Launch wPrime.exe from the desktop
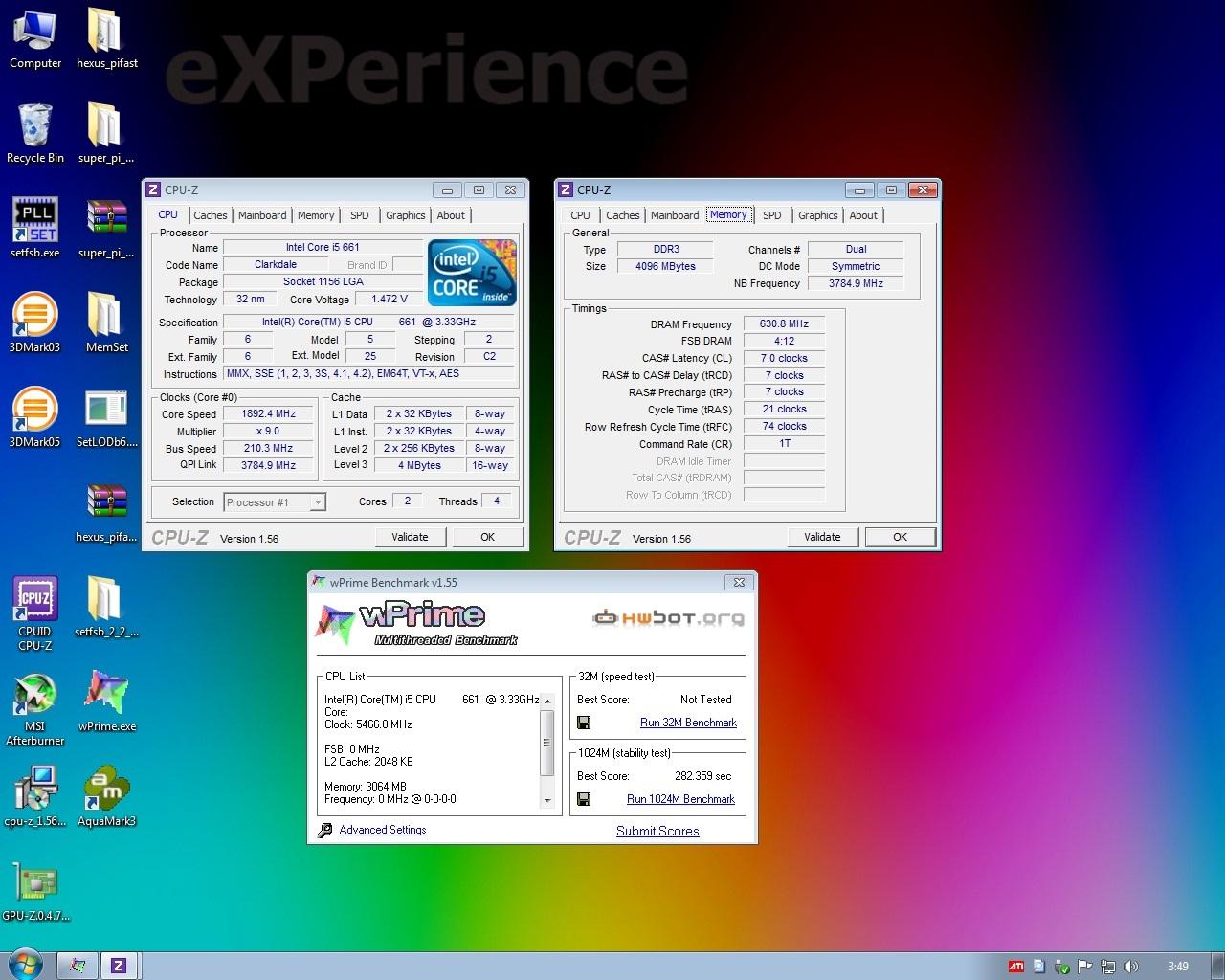The width and height of the screenshot is (1225, 980). (x=106, y=702)
